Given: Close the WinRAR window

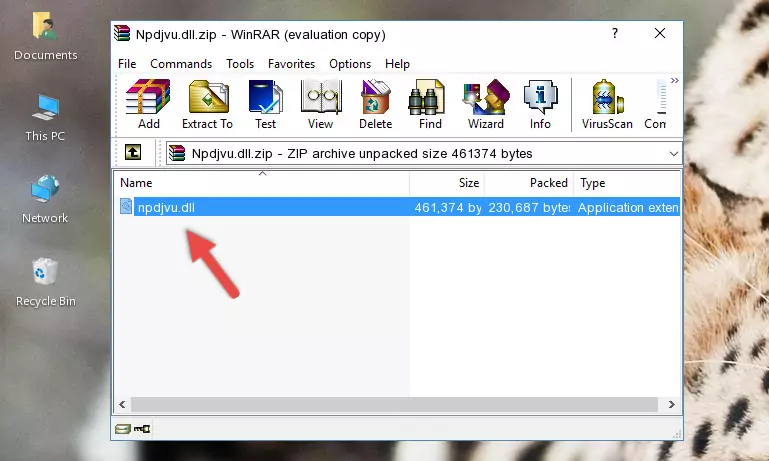Looking at the screenshot, I should [x=660, y=33].
